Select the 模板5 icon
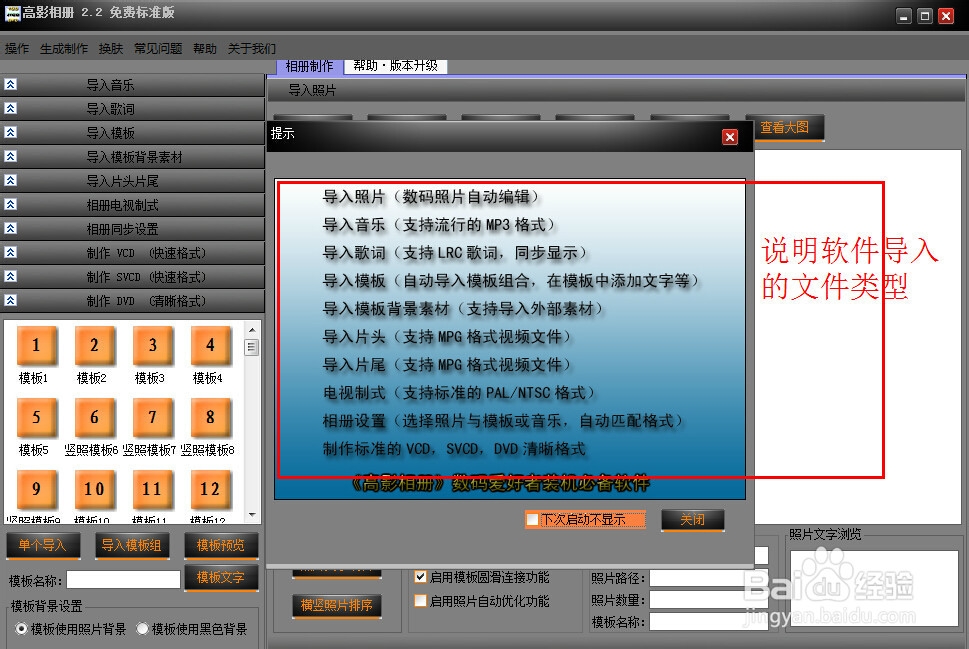Screen dimensions: 969x649 point(36,417)
